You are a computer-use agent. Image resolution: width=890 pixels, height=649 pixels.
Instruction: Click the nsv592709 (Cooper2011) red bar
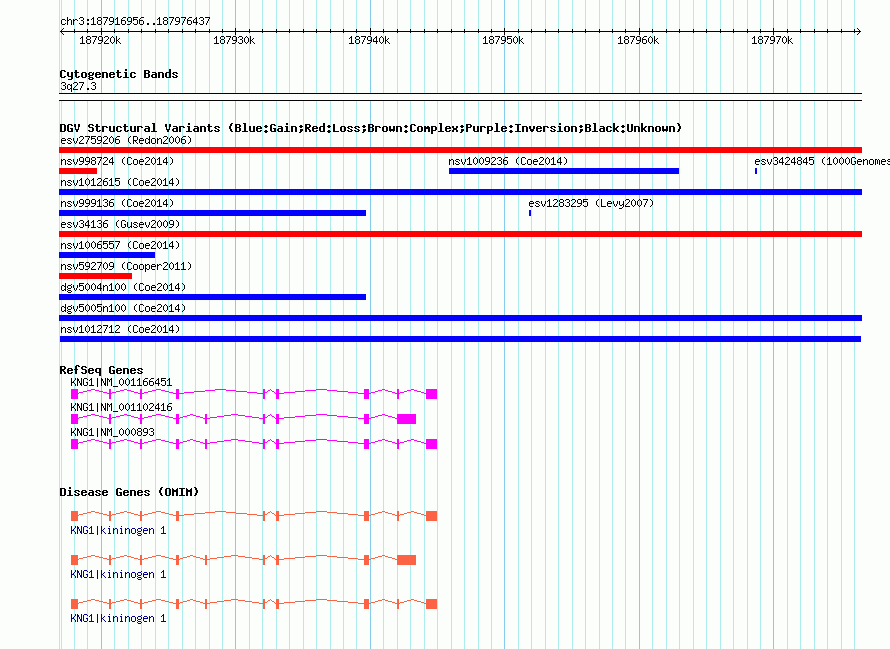(x=95, y=276)
